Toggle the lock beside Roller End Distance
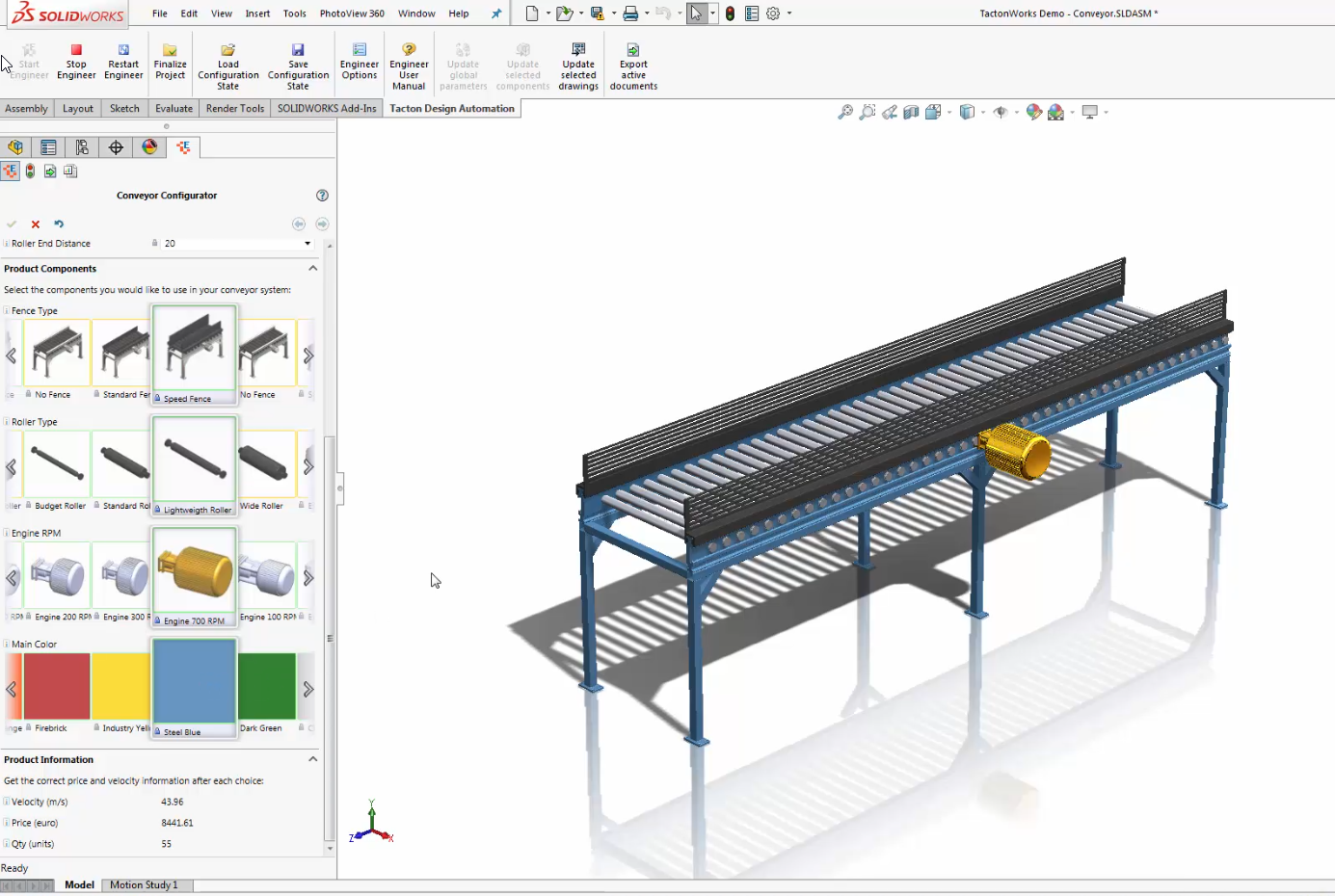The image size is (1335, 896). point(156,243)
